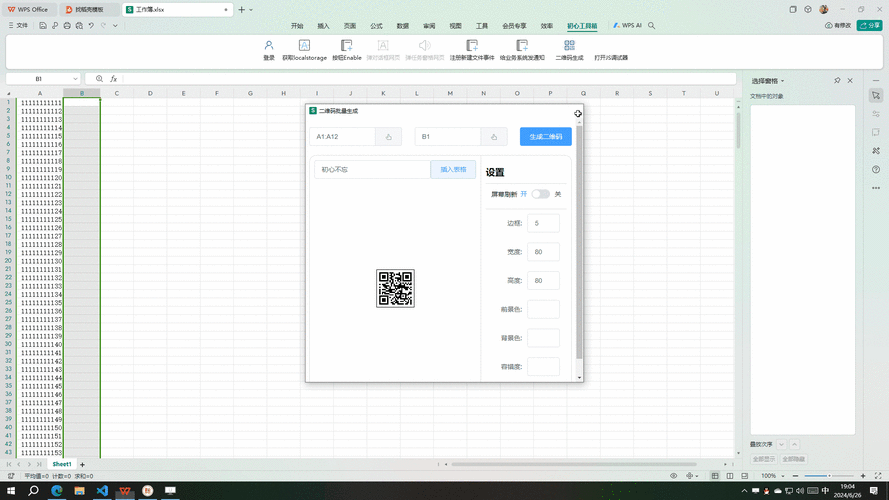Toggle the eye protection mode icon in status bar

click(674, 476)
